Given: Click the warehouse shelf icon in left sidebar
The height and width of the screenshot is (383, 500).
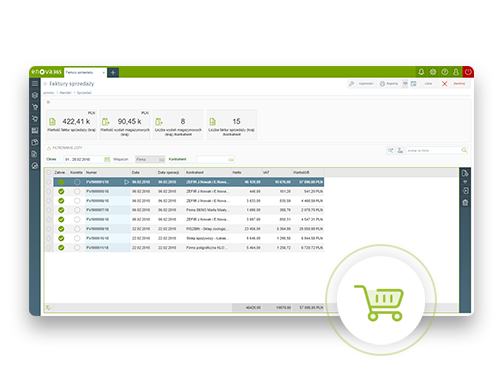Looking at the screenshot, I should pos(35,130).
